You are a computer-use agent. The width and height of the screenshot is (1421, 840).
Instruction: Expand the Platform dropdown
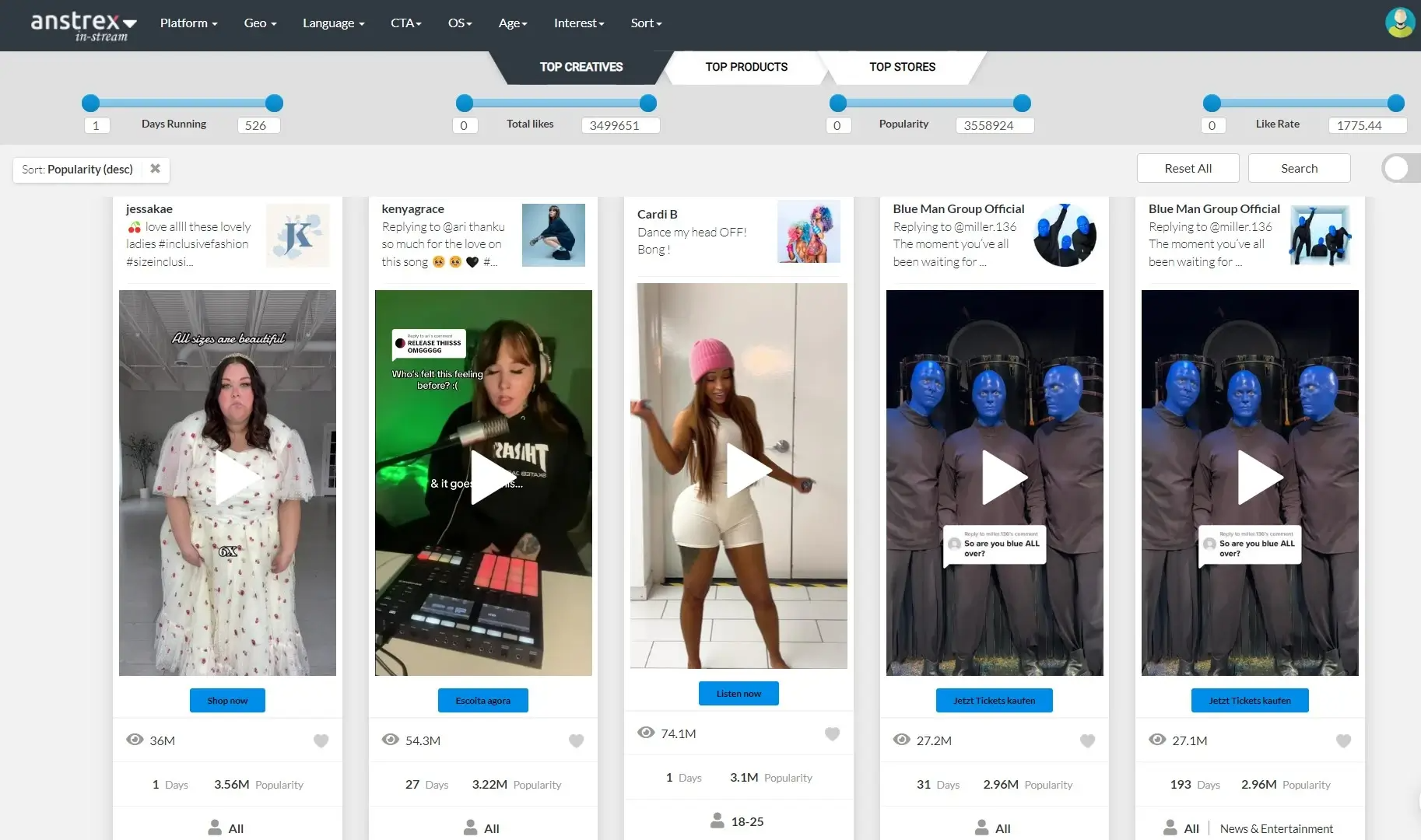tap(188, 23)
